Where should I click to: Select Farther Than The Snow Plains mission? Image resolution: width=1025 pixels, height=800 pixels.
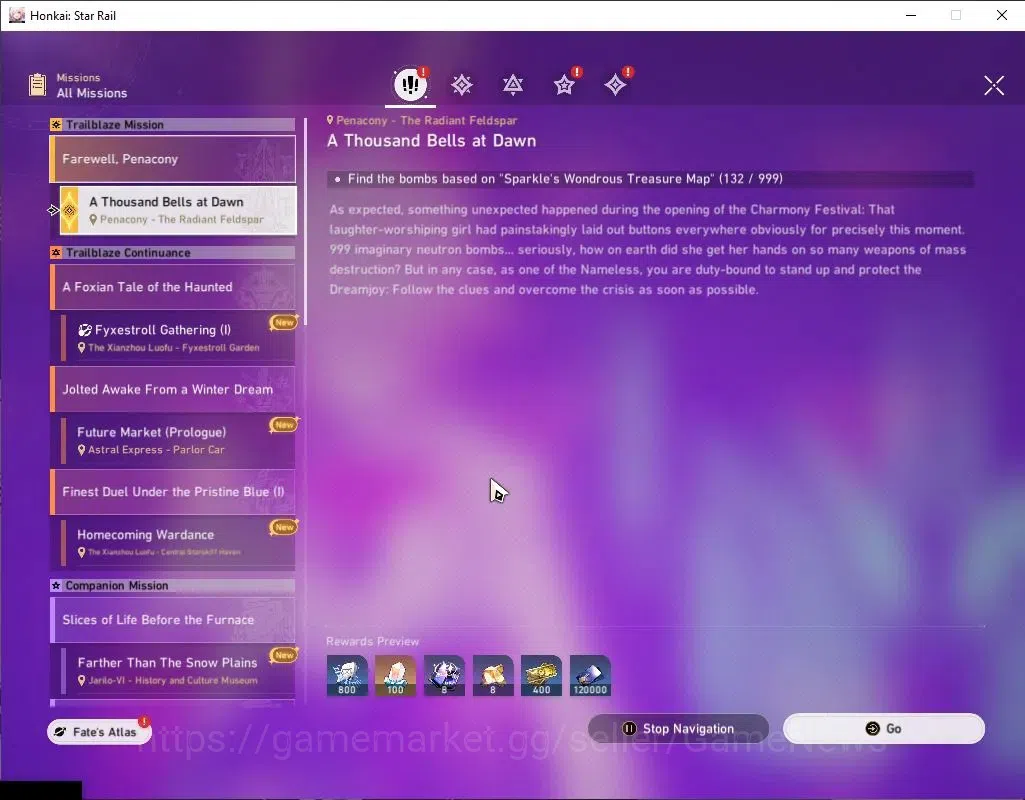coord(178,670)
